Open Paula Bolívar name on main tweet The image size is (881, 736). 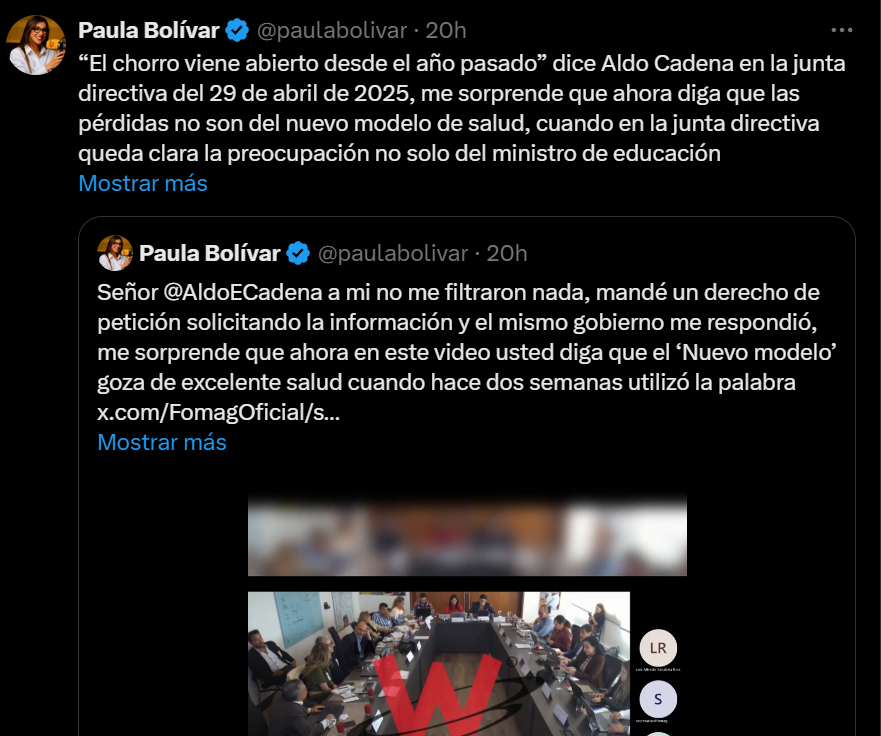click(x=148, y=30)
